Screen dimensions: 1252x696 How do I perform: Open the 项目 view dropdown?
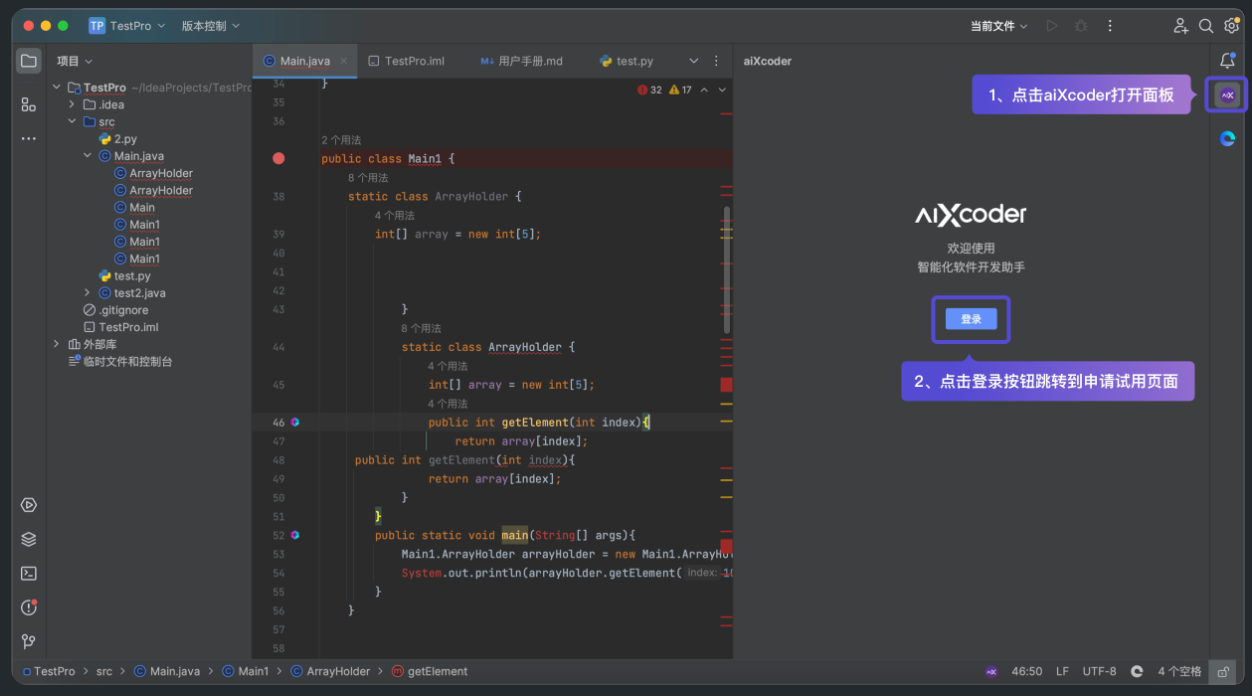[72, 60]
